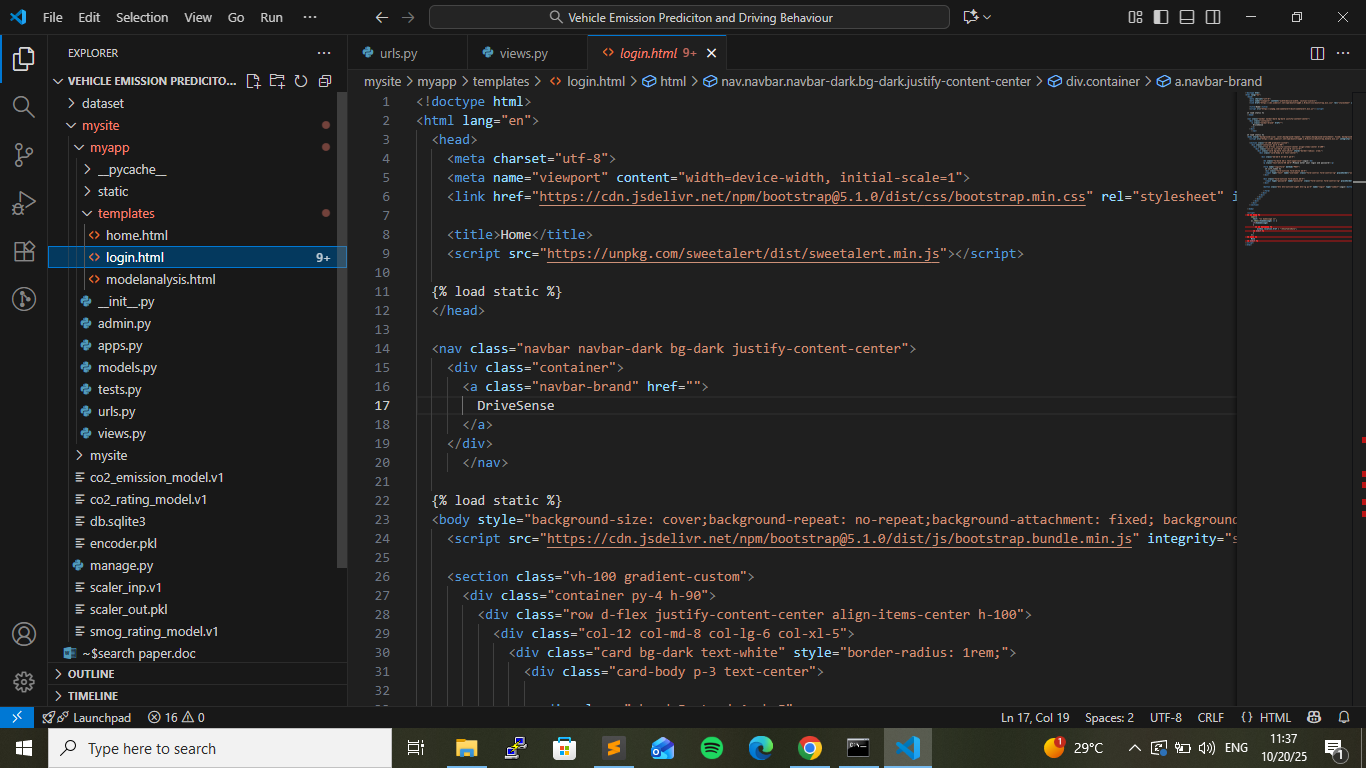Click the Split Editor Right icon

1317,53
